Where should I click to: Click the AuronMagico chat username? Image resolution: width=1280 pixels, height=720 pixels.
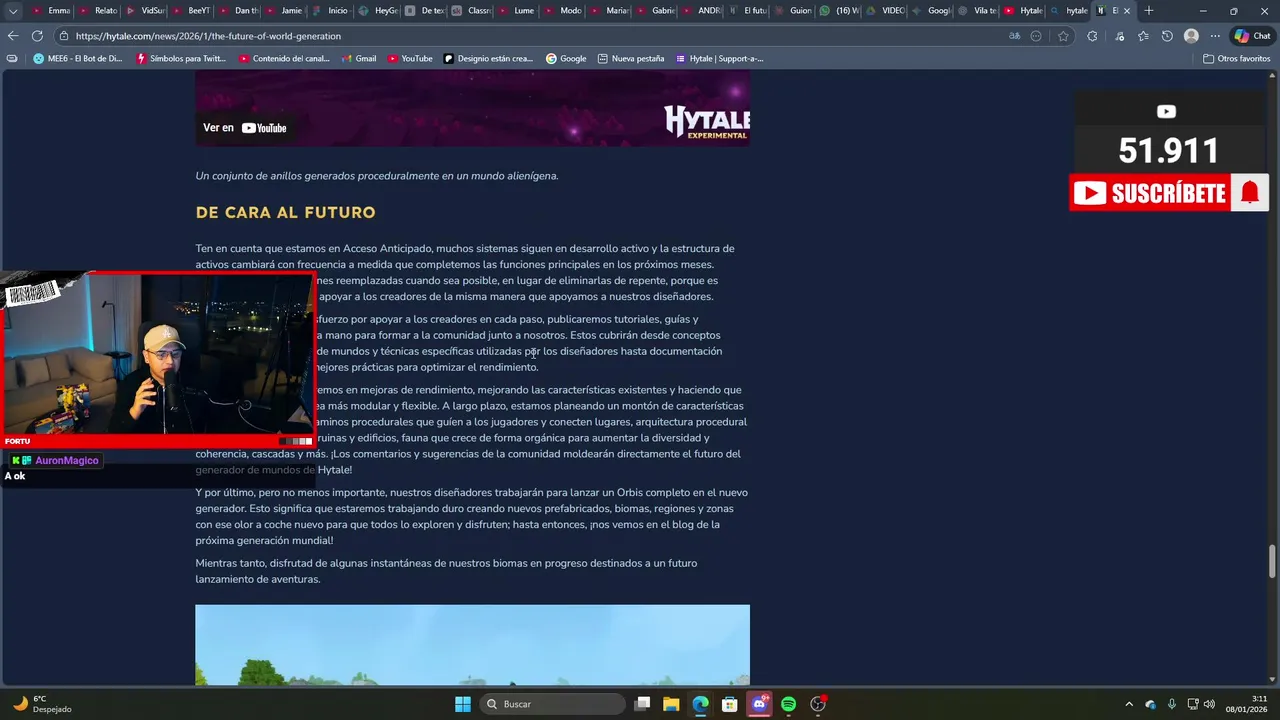click(x=67, y=460)
